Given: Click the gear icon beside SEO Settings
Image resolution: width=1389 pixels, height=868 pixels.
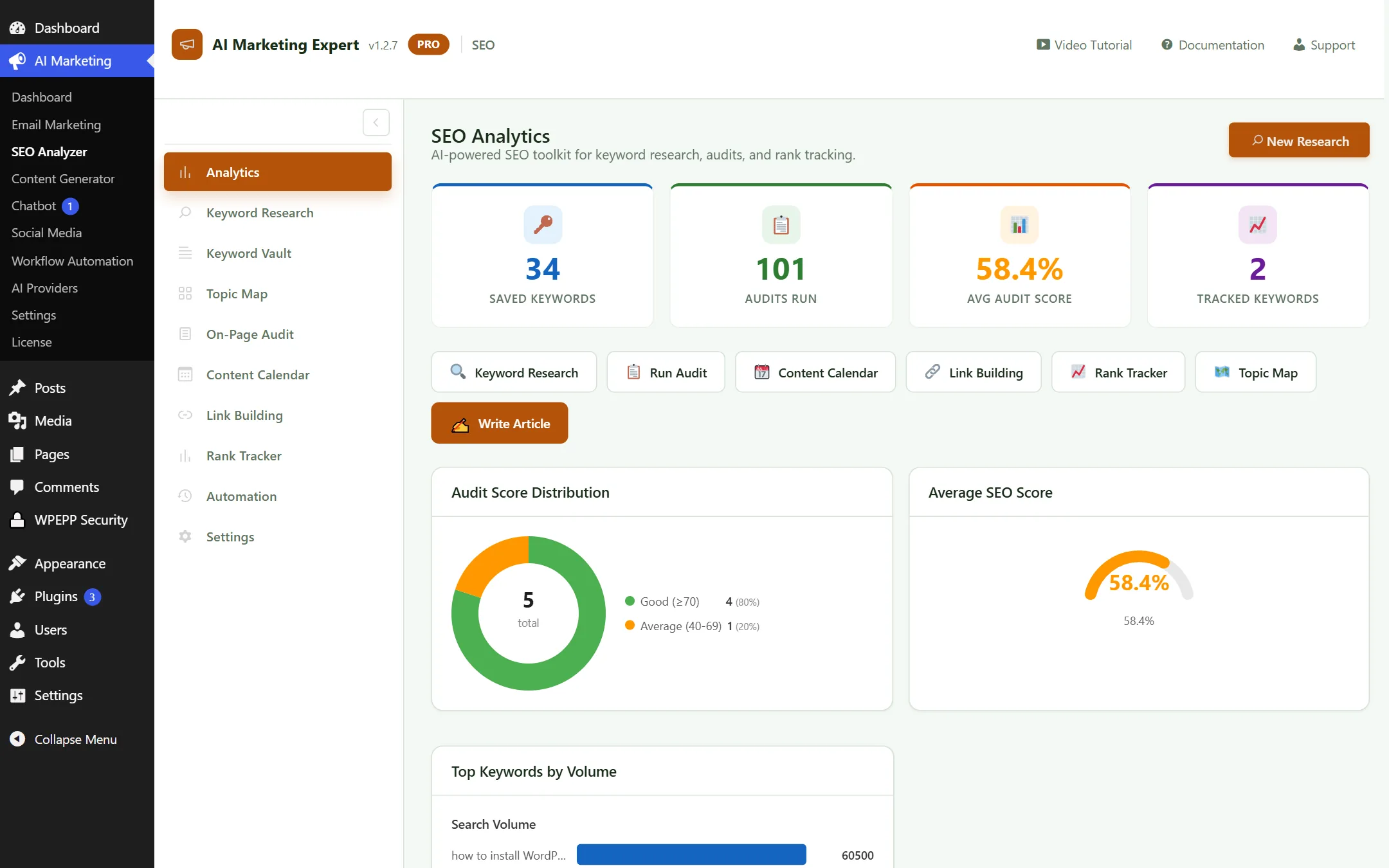Looking at the screenshot, I should [x=185, y=536].
